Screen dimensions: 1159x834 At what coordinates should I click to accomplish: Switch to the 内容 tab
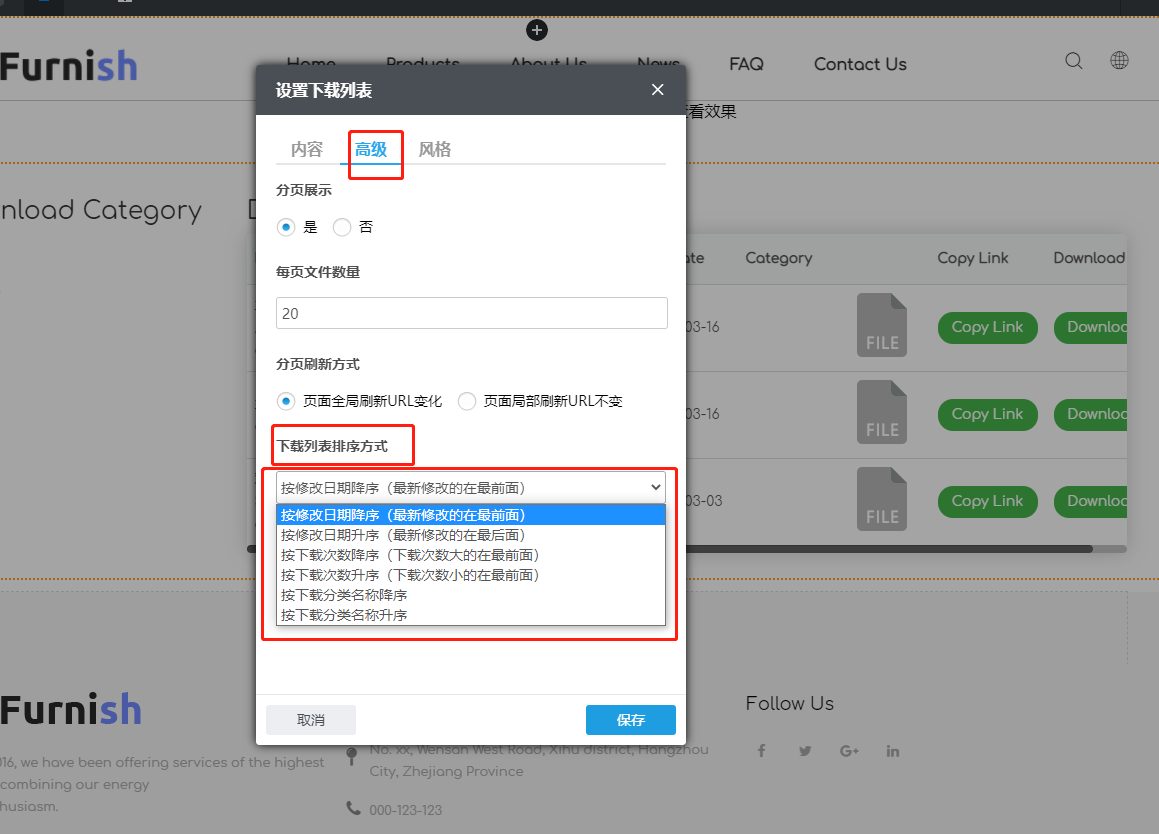[x=305, y=148]
